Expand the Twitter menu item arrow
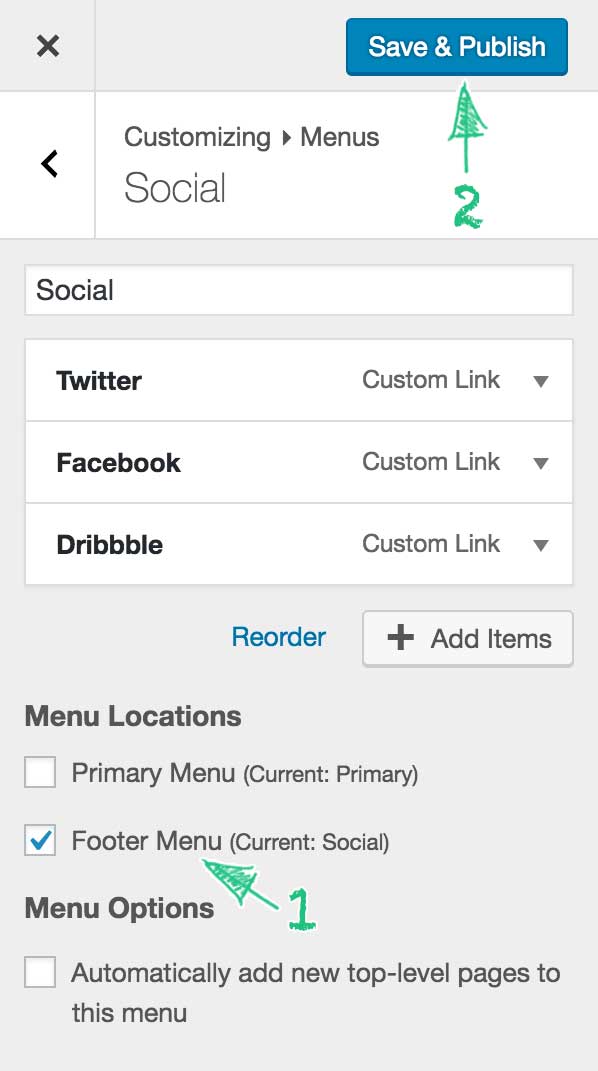Screen dimensions: 598x1071 click(541, 381)
